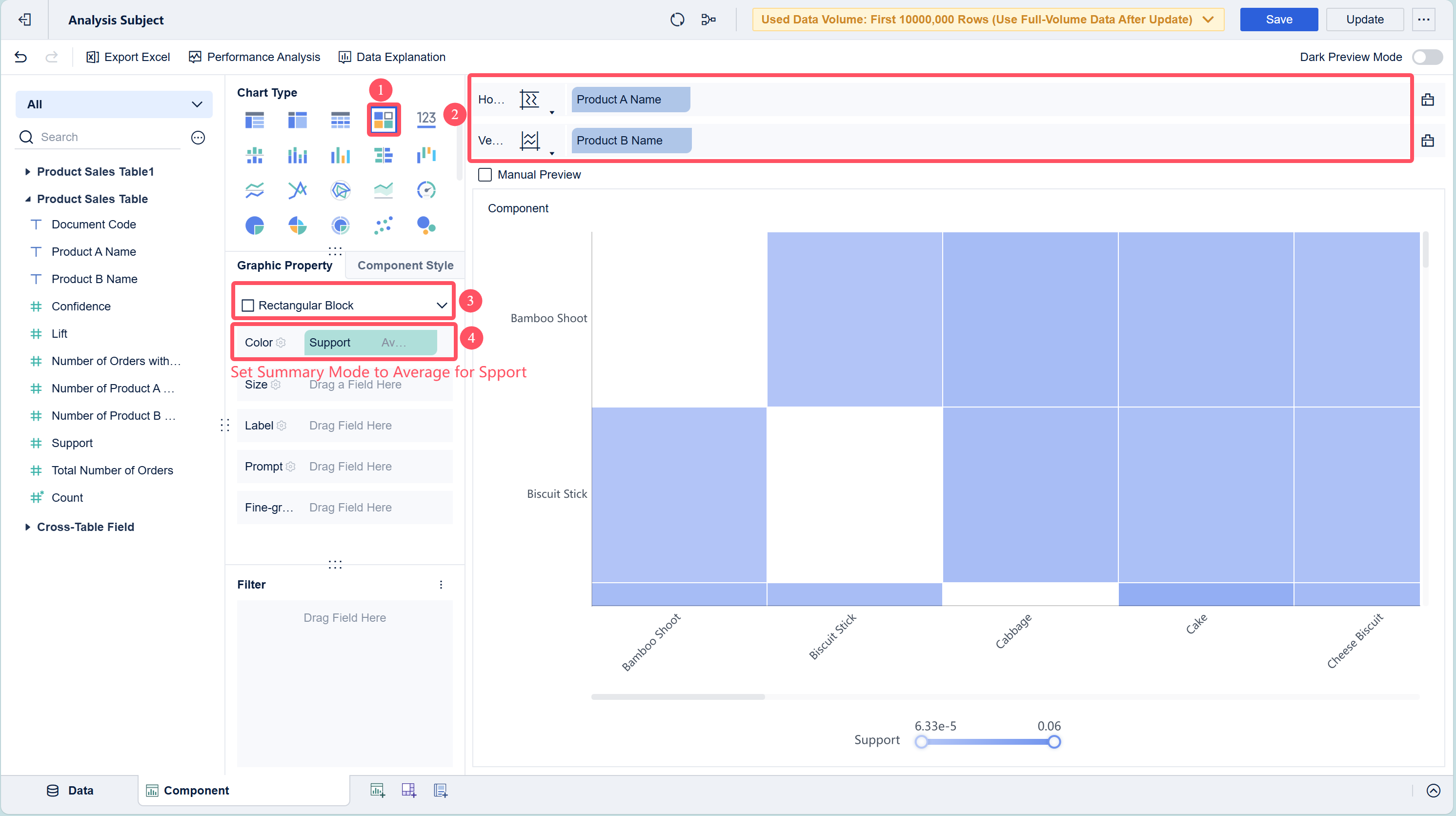Select the gauge chart type icon
The height and width of the screenshot is (816, 1456).
click(x=426, y=190)
